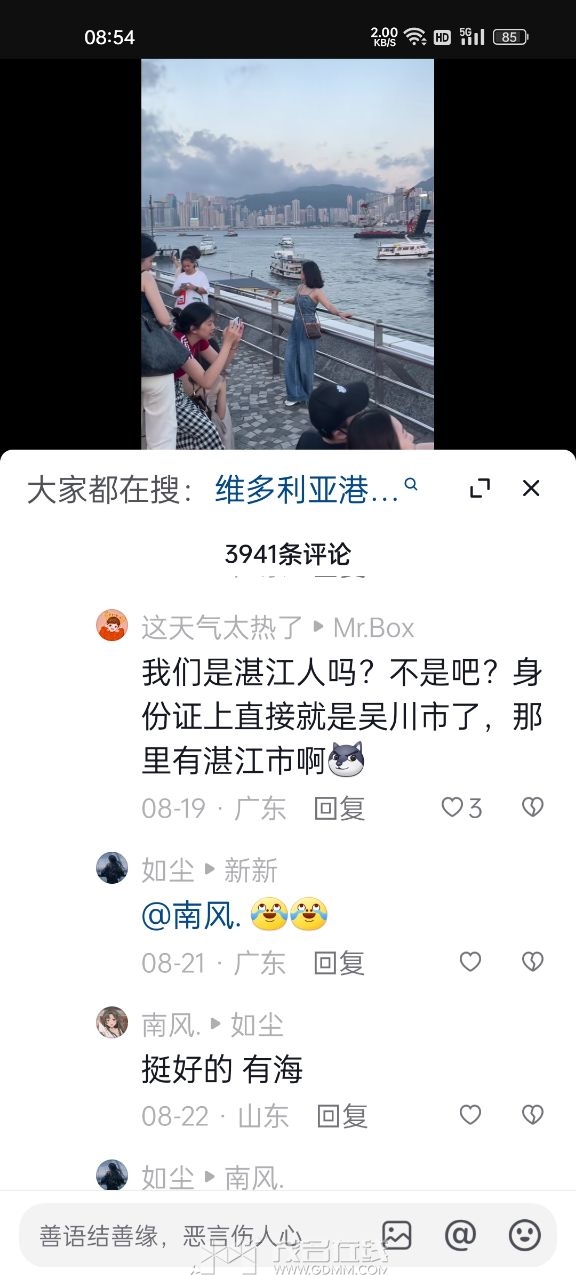Open the emoji picker
This screenshot has height=1280, width=576.
tap(524, 1235)
